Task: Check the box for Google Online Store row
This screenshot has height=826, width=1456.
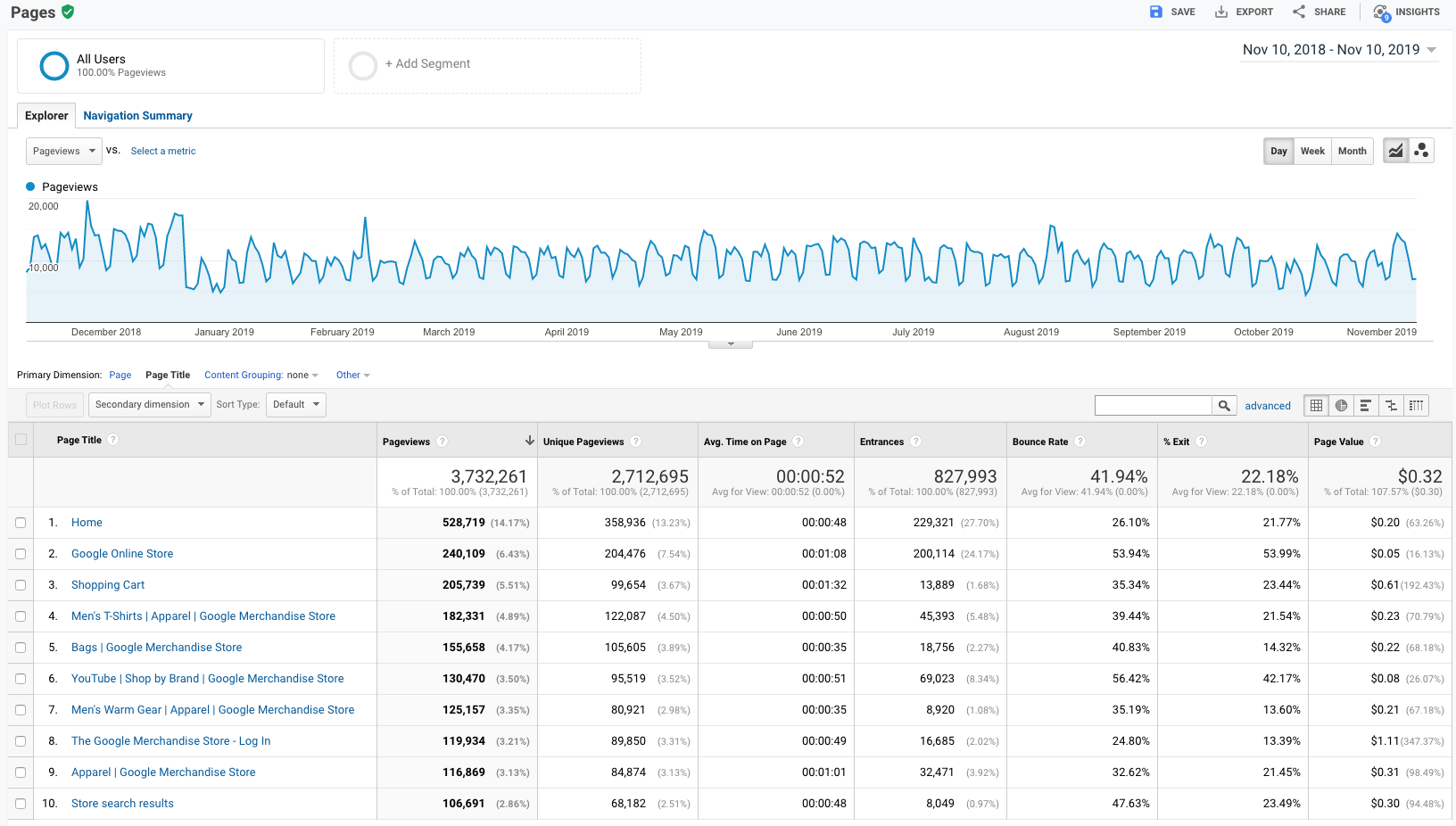Action: pyautogui.click(x=21, y=554)
